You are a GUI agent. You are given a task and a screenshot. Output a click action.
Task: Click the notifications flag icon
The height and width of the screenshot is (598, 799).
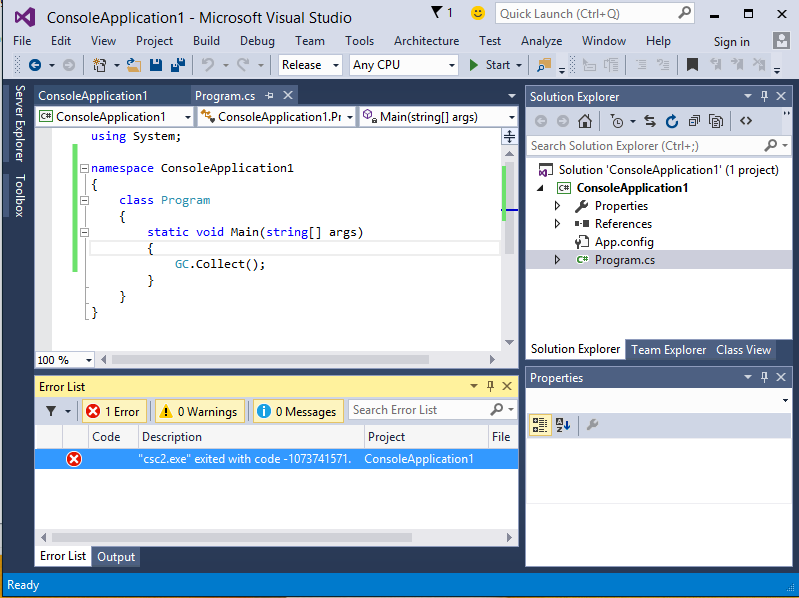pyautogui.click(x=437, y=12)
